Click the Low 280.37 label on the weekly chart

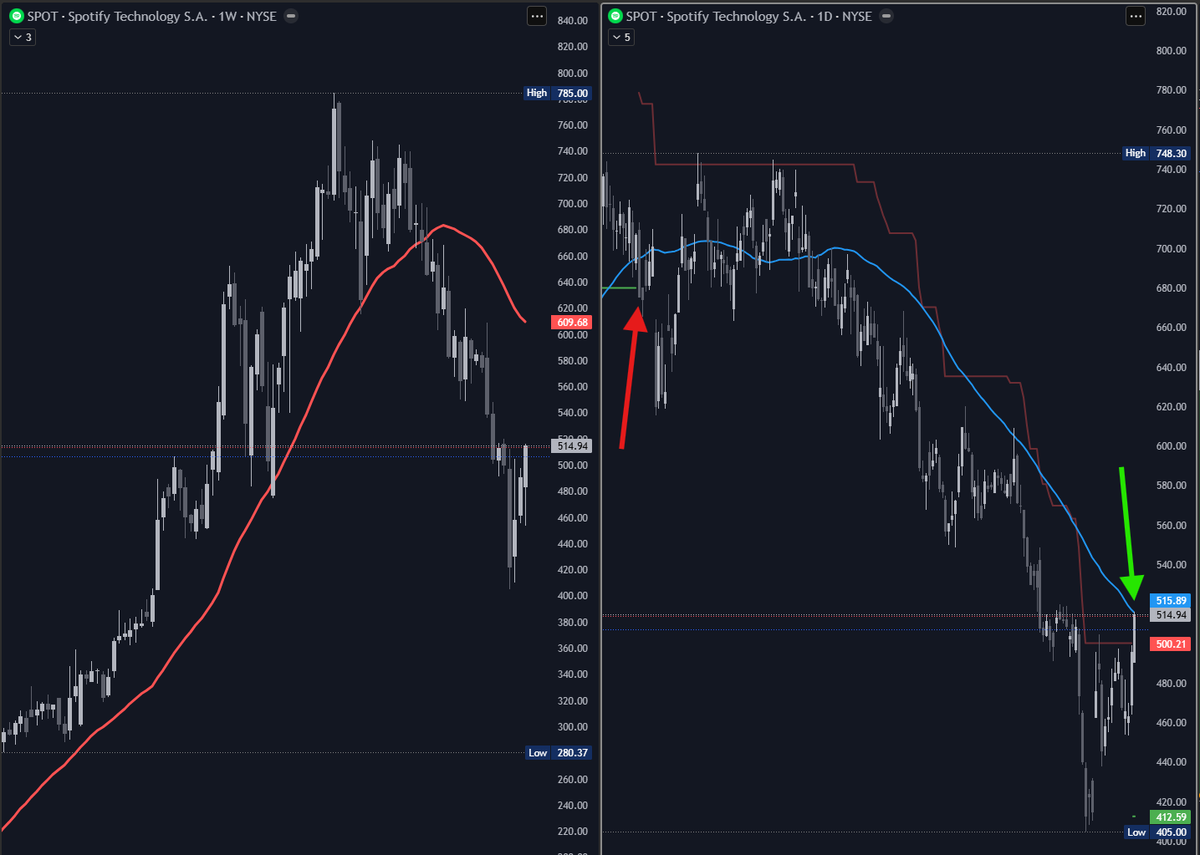(x=558, y=753)
